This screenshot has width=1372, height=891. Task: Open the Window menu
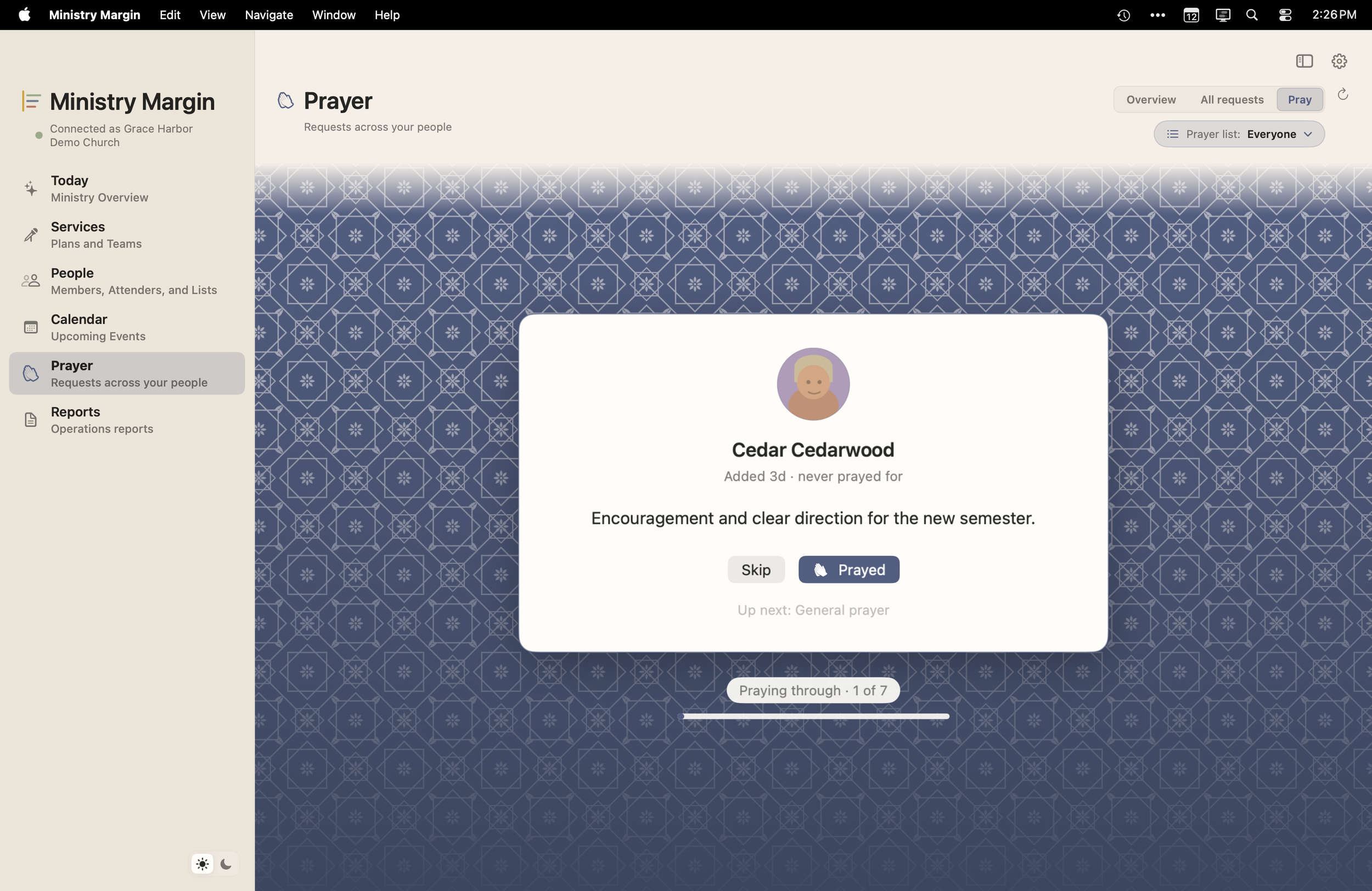coord(334,15)
